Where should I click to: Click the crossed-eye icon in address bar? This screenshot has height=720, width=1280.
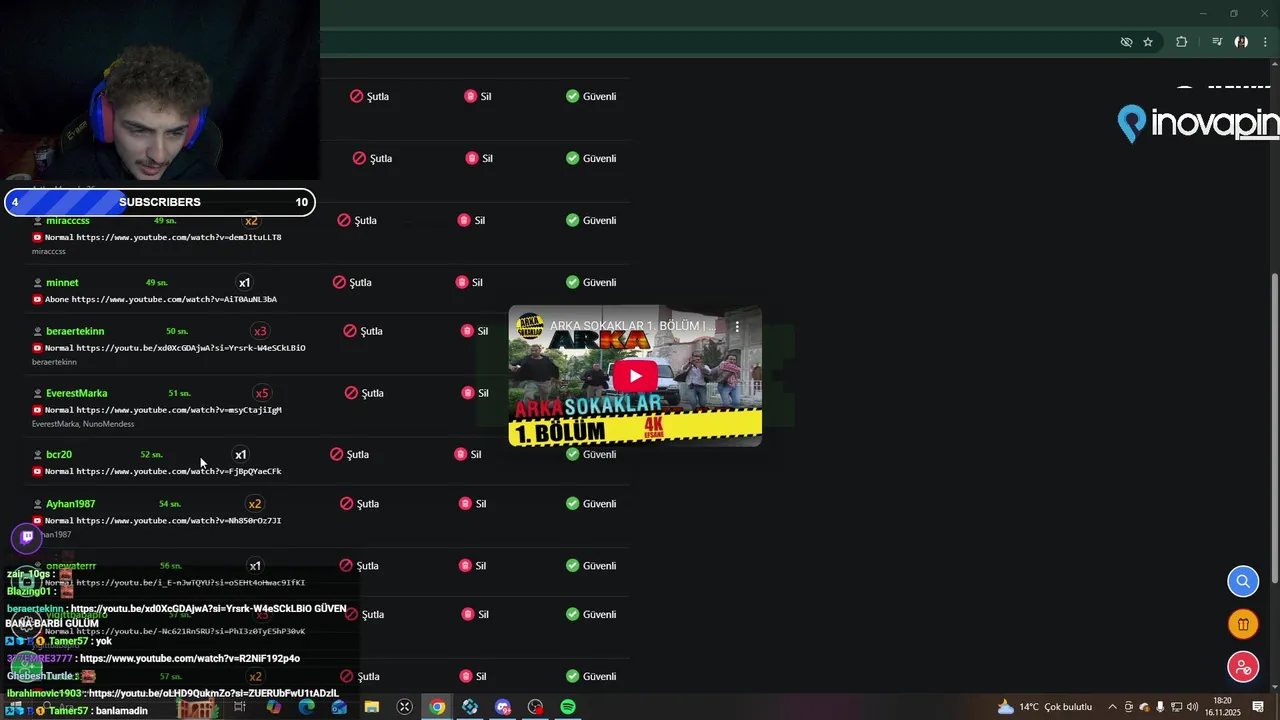pos(1126,42)
